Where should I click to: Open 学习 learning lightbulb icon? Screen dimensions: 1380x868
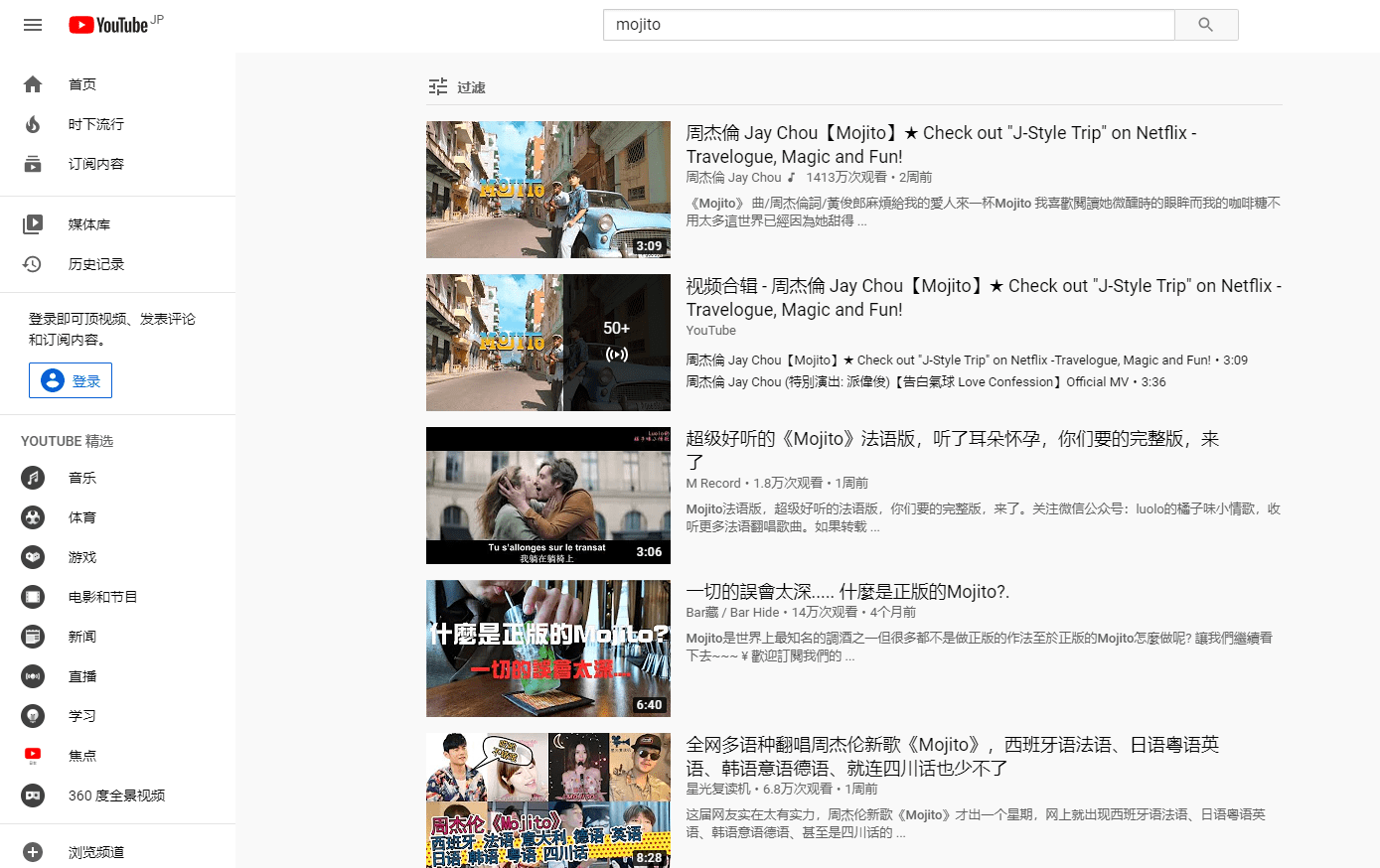click(33, 716)
